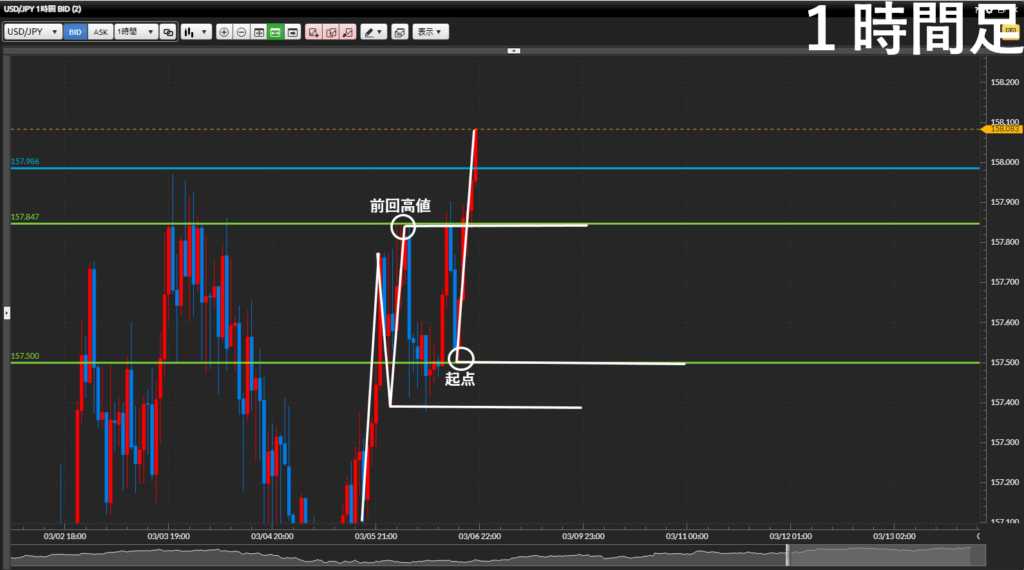1024x570 pixels.
Task: Click the chart layout grid icon
Action: 258,32
